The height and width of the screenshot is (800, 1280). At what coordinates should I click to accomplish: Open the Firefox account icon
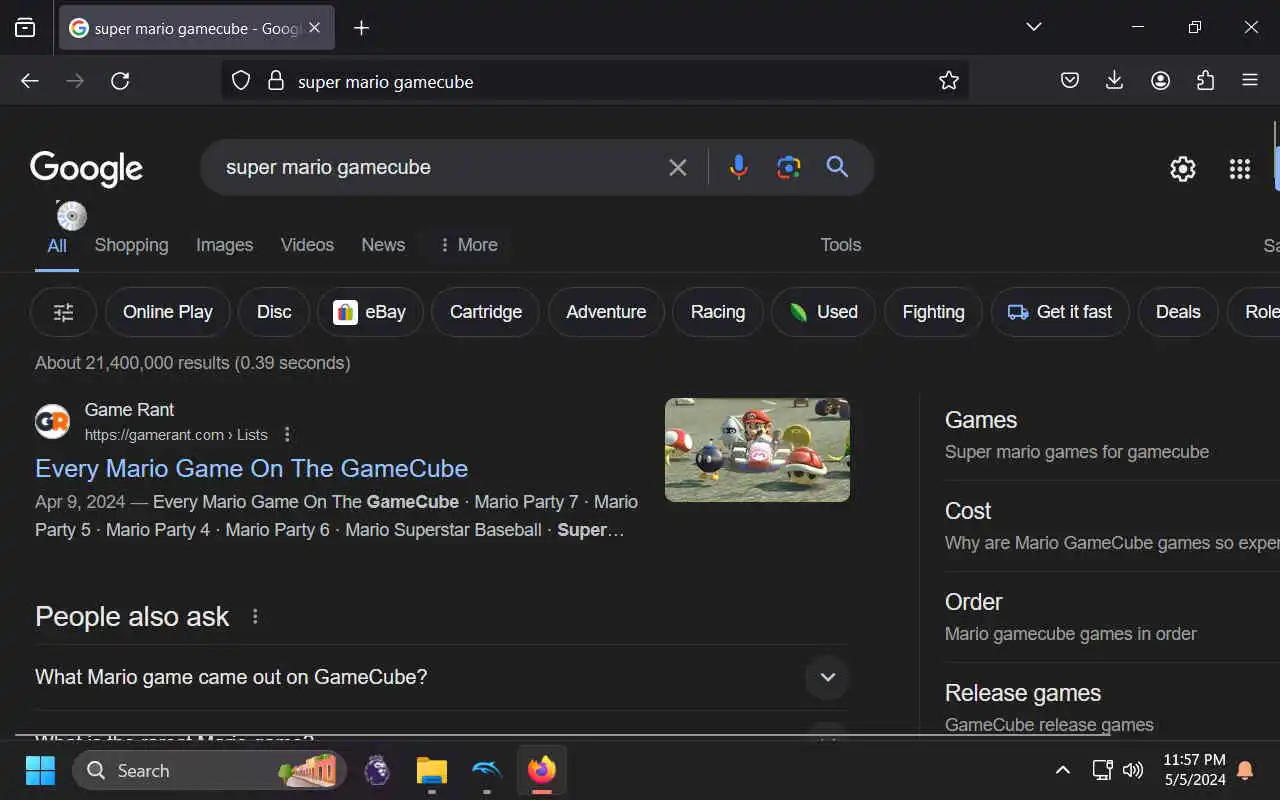(x=1160, y=81)
